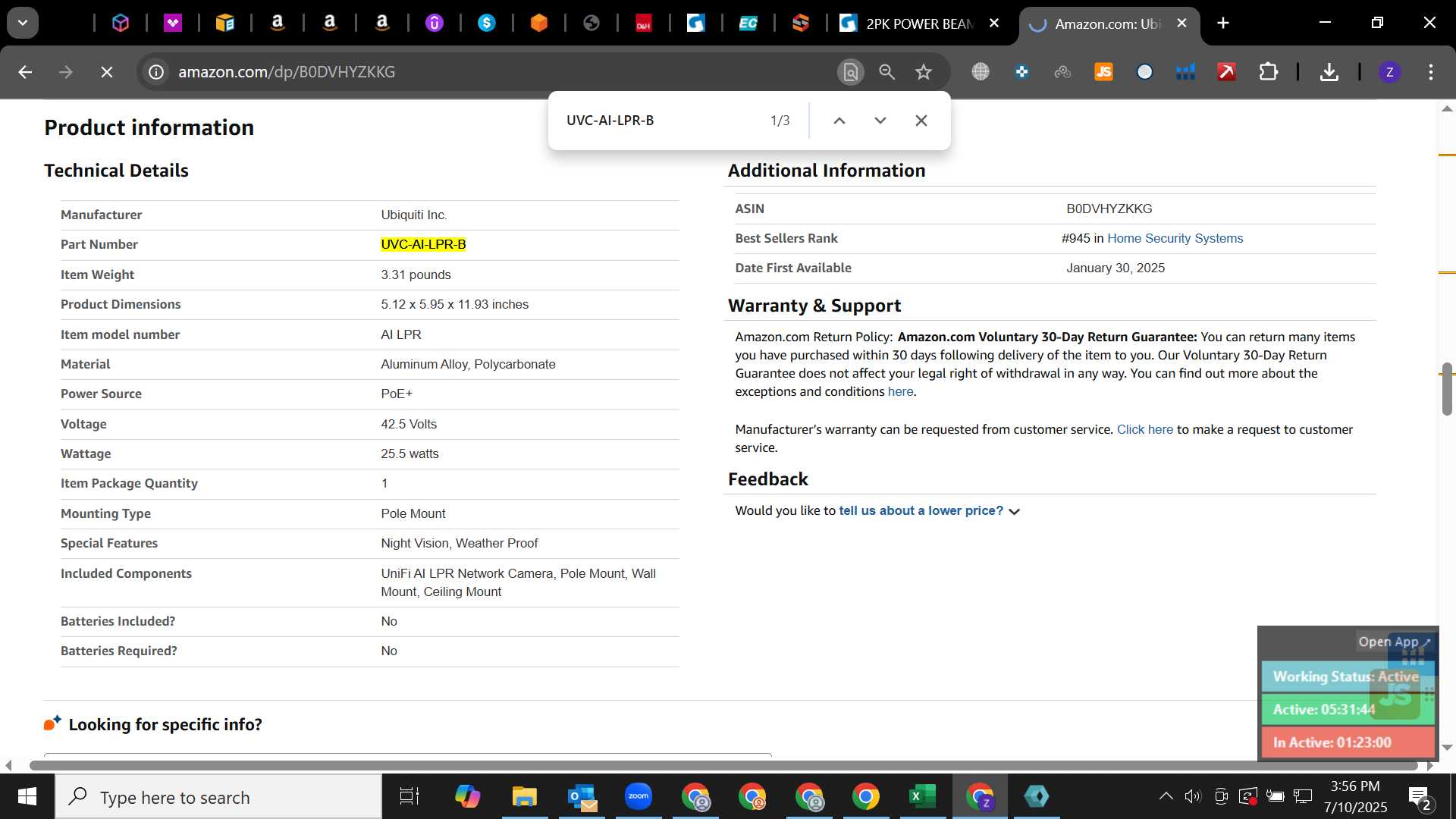Viewport: 1456px width, 819px height.
Task: Switch to the EC favicon tab
Action: pyautogui.click(x=748, y=24)
